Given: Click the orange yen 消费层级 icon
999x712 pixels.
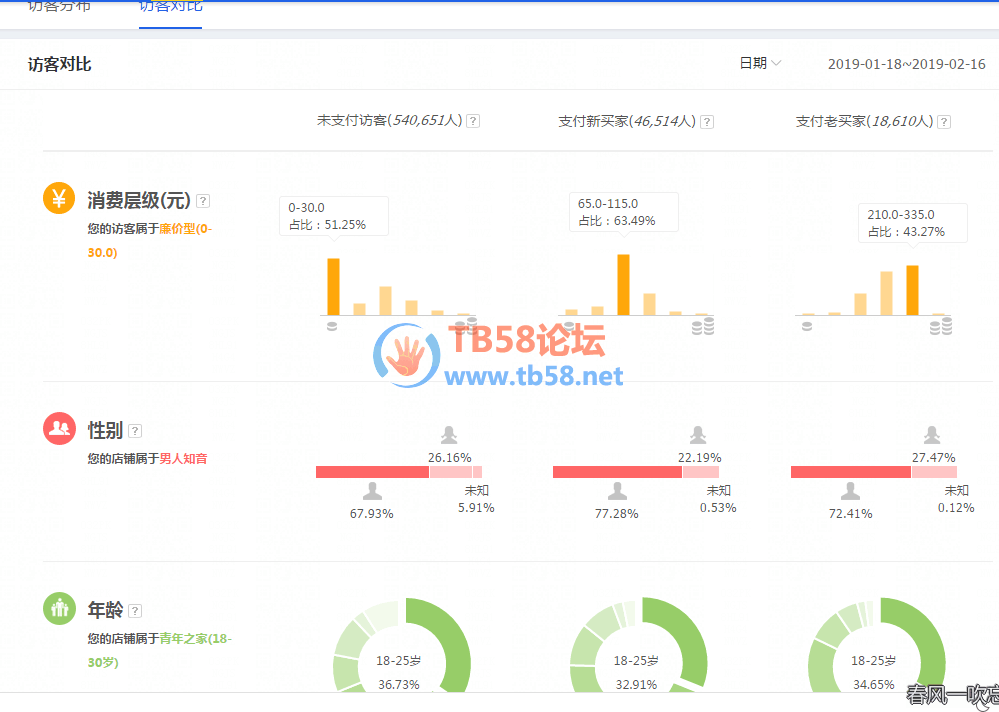Looking at the screenshot, I should tap(59, 198).
